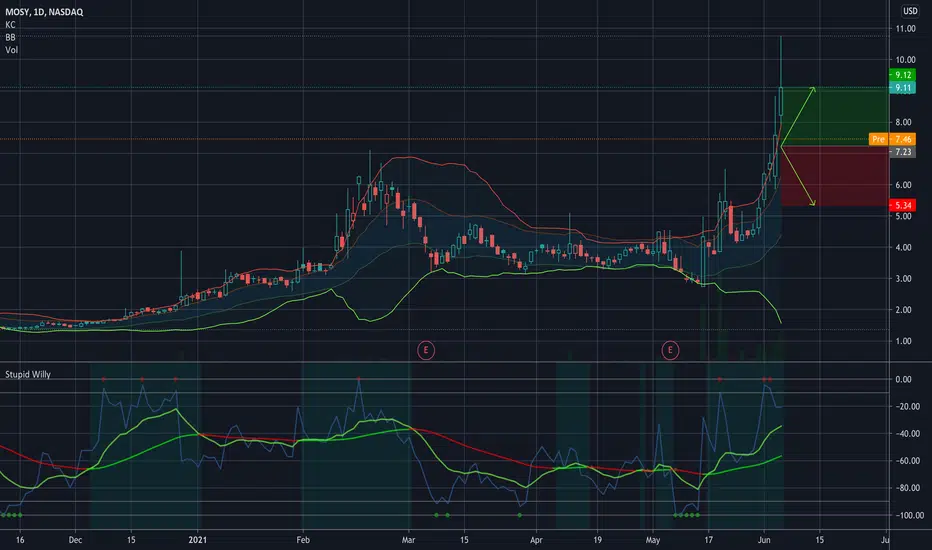
Task: Click the March earnings E marker
Action: click(x=426, y=350)
